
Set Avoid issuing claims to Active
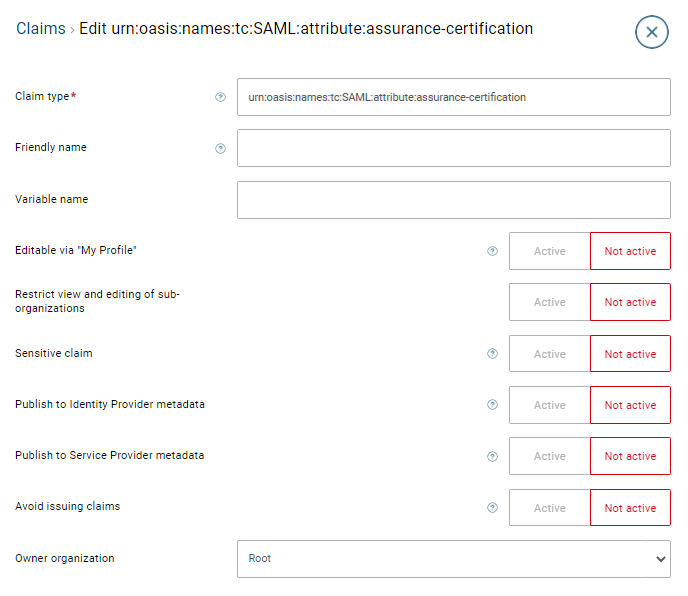tap(549, 508)
